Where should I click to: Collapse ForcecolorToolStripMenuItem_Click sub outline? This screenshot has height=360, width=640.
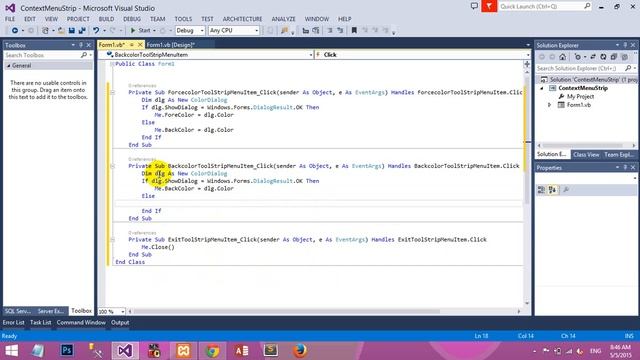(113, 93)
